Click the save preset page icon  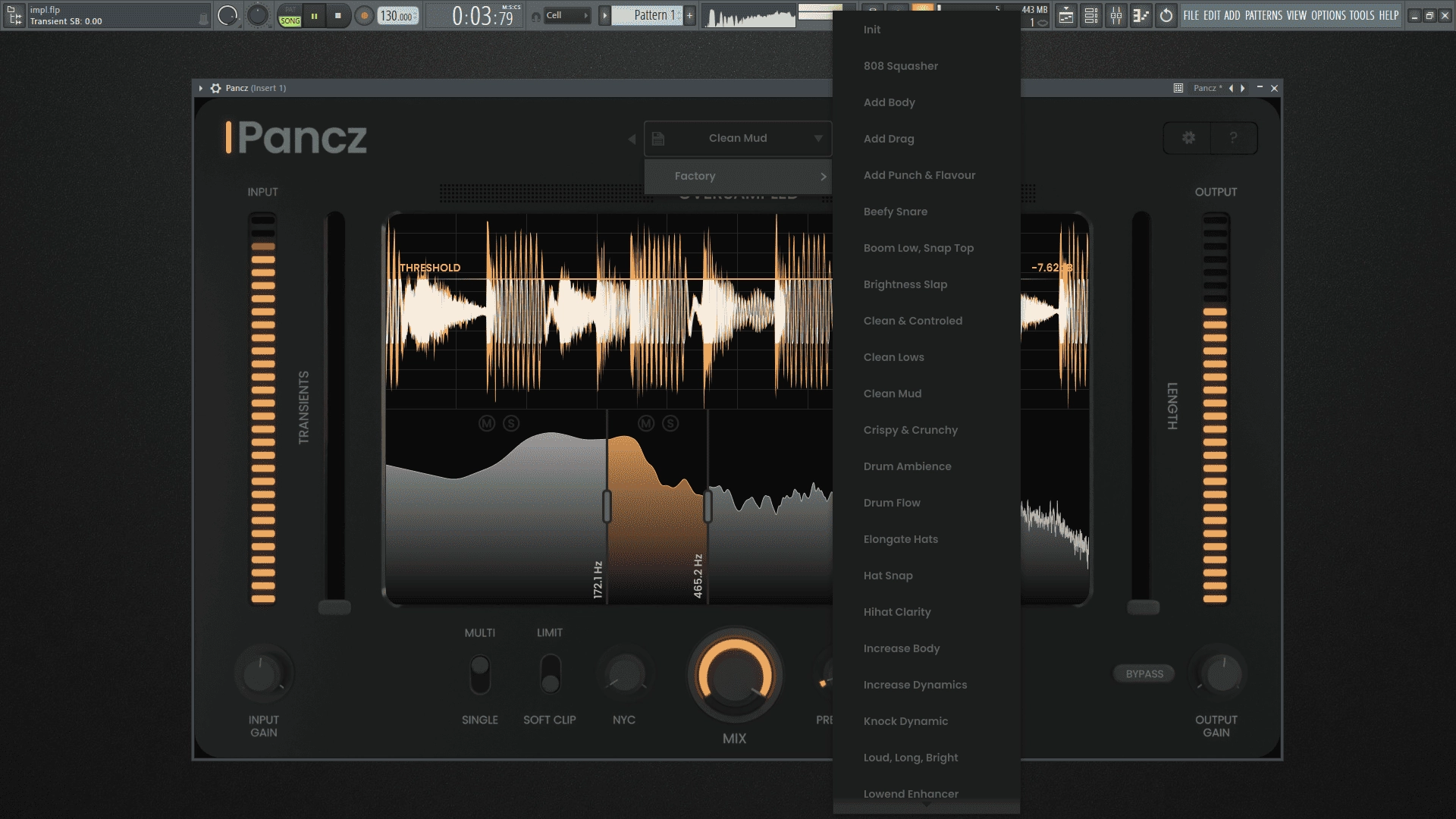tap(658, 139)
